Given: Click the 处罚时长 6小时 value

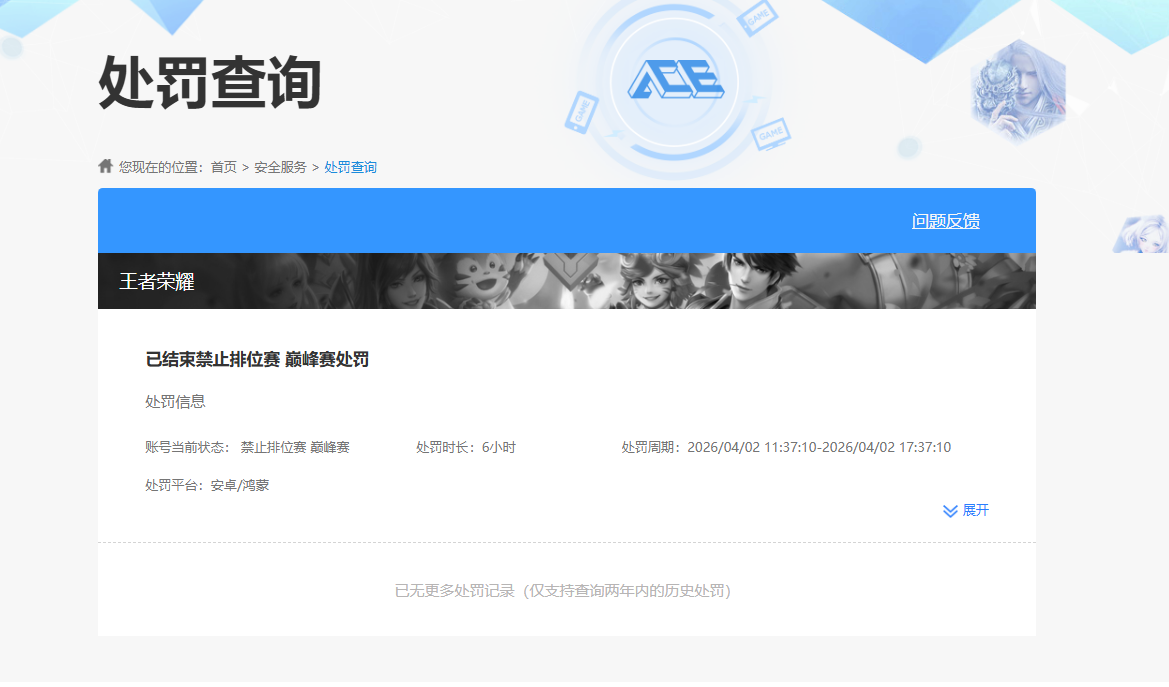Looking at the screenshot, I should pyautogui.click(x=466, y=448).
